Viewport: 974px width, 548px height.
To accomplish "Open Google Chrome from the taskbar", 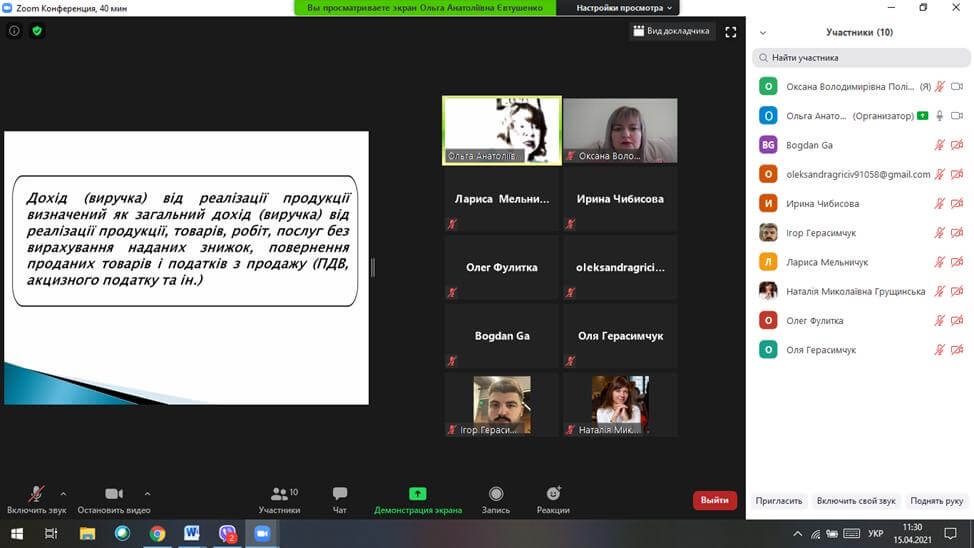I will (x=157, y=534).
